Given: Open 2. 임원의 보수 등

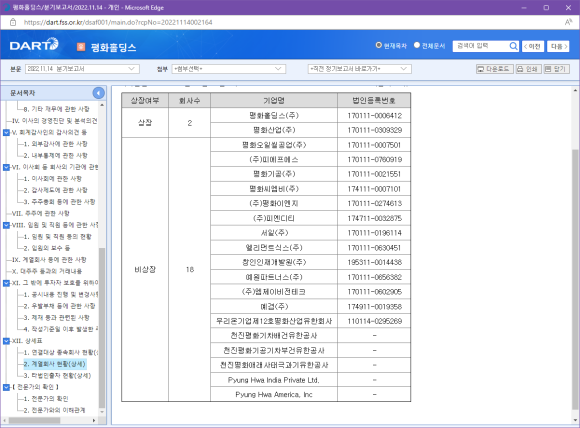Looking at the screenshot, I should point(47,248).
